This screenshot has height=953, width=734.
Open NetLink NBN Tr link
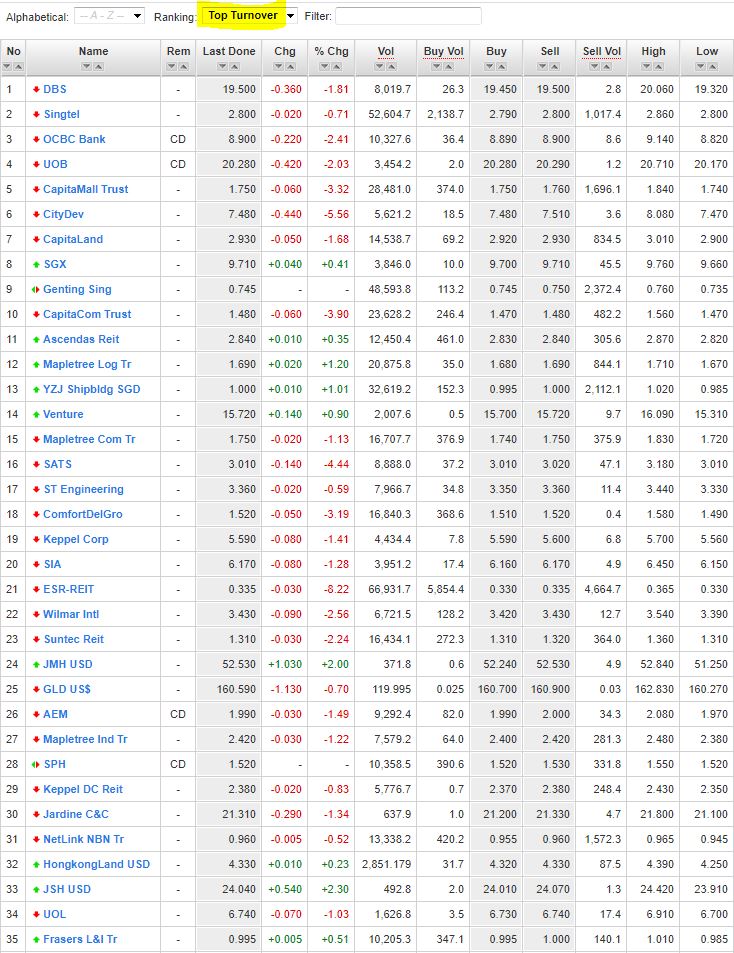83,839
